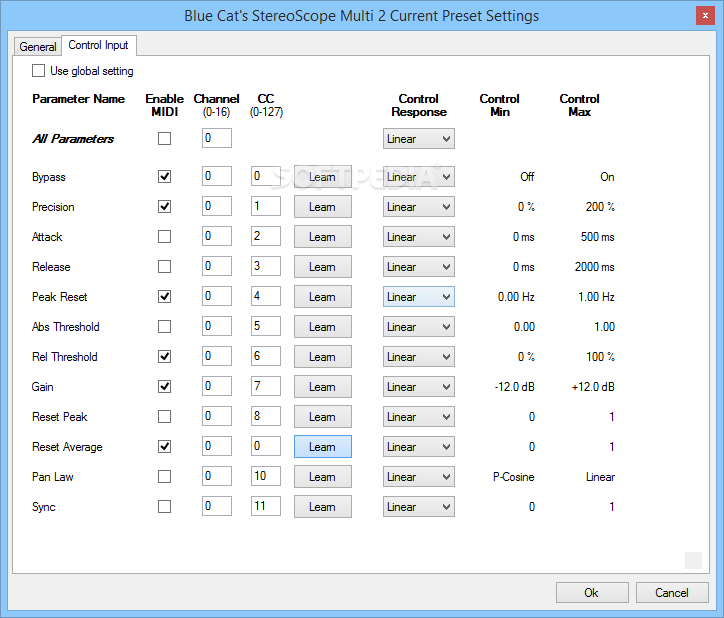
Task: Confirm settings with the Ok button
Action: (x=592, y=593)
